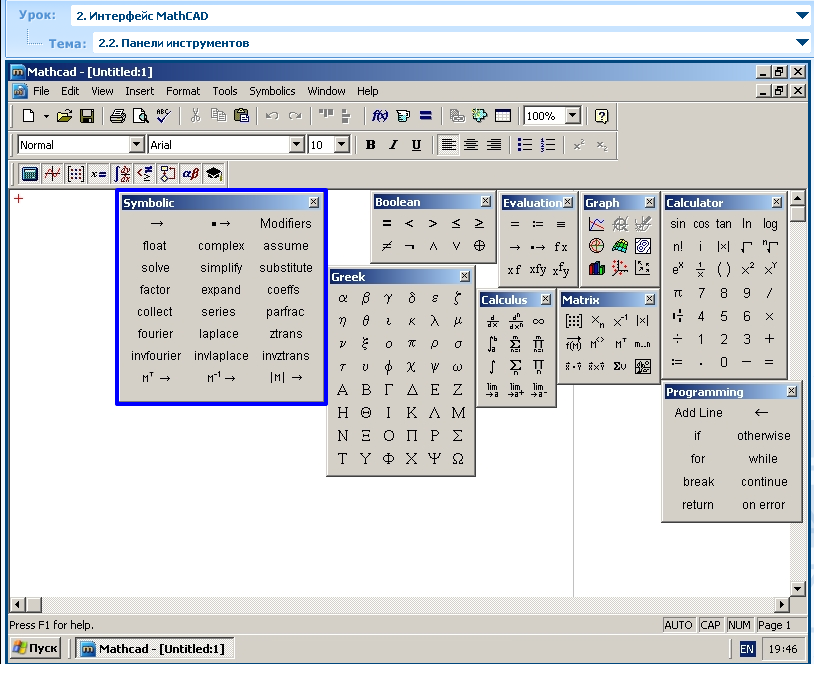
Task: Insert 3D Bar Plot from Graph panel
Action: [x=596, y=268]
